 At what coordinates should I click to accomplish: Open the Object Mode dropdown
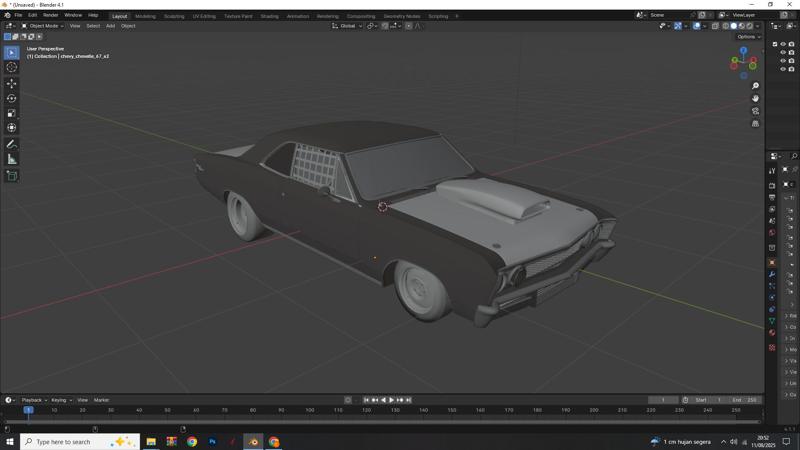(x=43, y=26)
